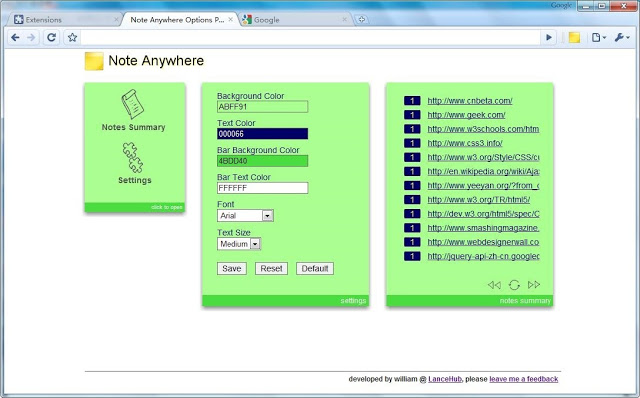Go to next notes page arrows
640x398 pixels.
tap(534, 285)
